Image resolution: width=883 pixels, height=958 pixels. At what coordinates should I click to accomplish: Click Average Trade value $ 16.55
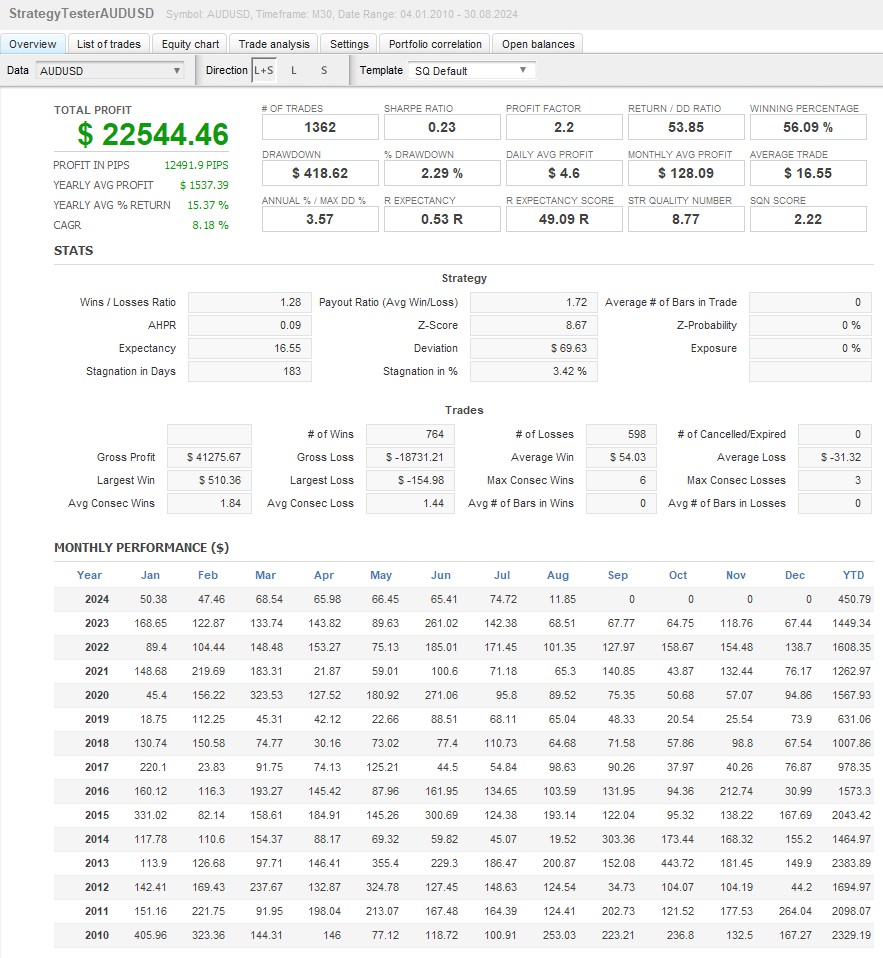click(x=808, y=173)
